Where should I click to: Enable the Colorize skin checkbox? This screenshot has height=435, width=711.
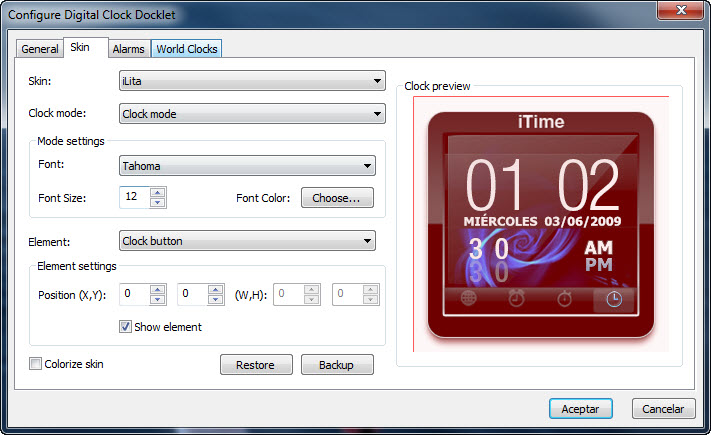35,364
